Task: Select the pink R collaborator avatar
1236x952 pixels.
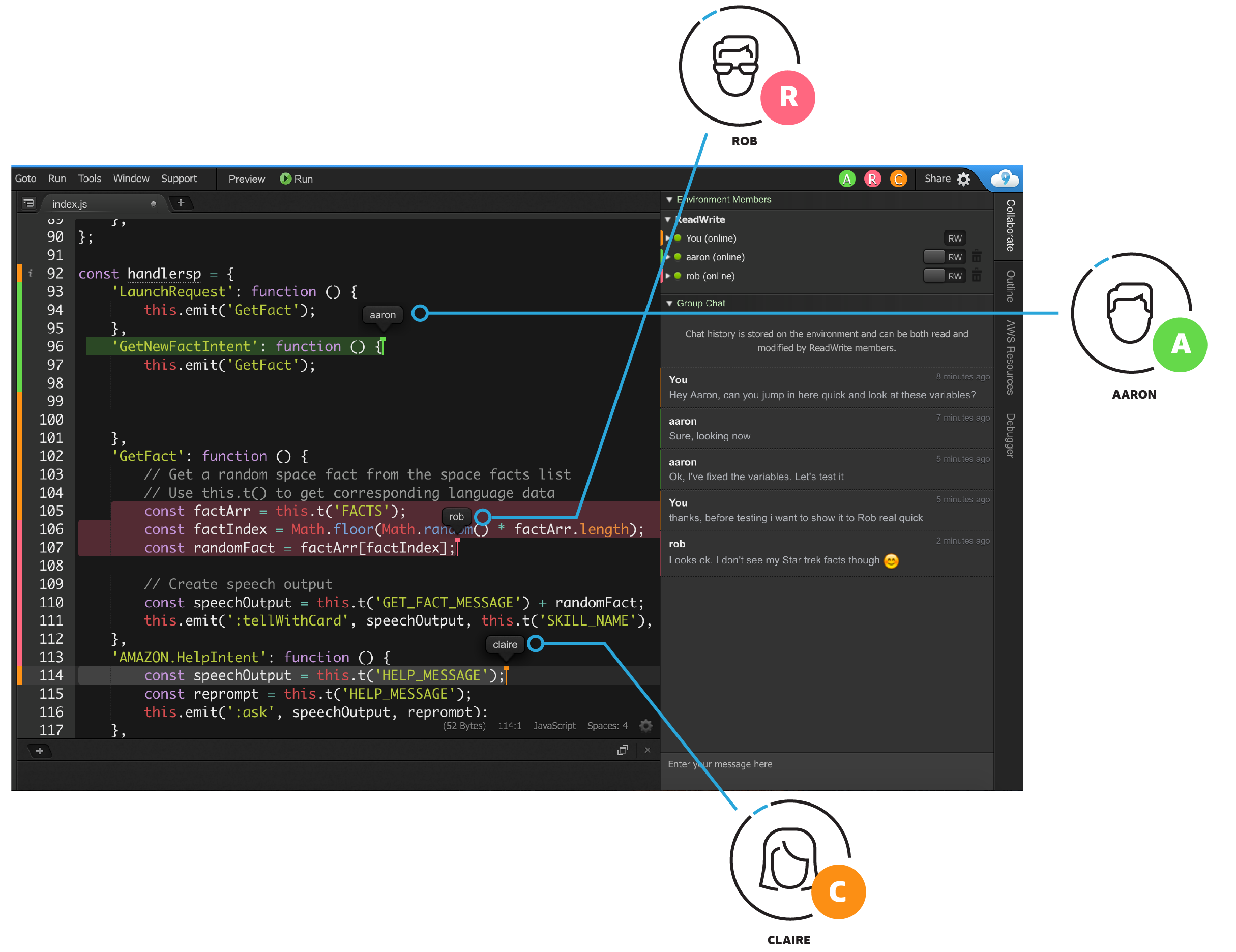Action: point(873,178)
